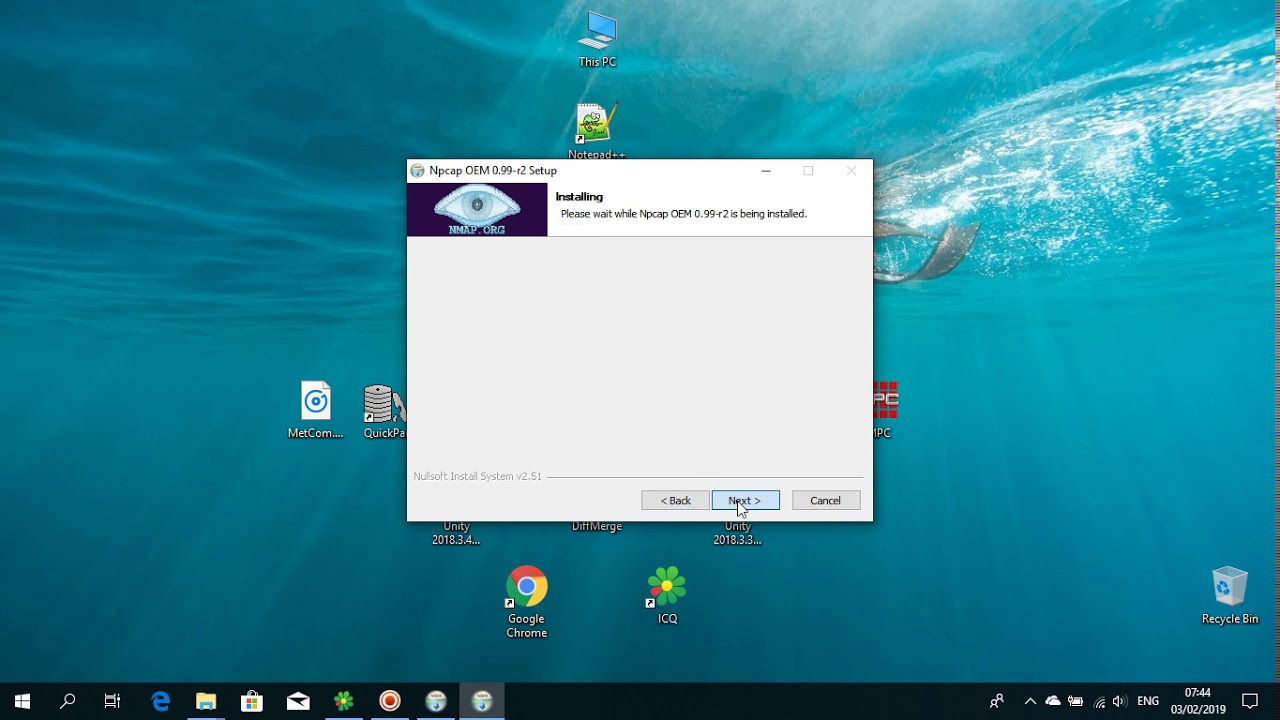
Task: Click the Nmap.org eye logo banner
Action: [477, 210]
